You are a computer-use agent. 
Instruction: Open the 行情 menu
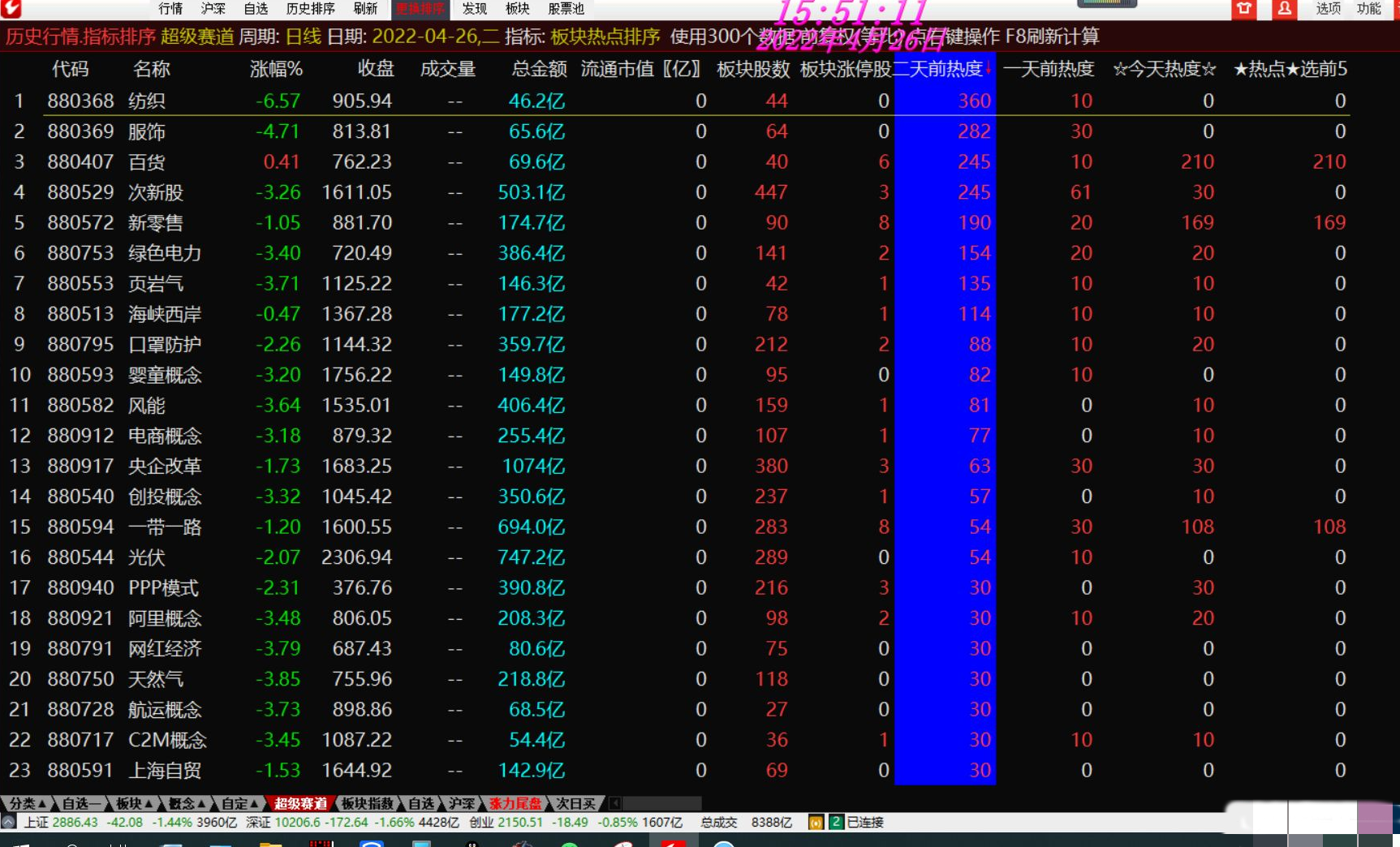click(170, 9)
